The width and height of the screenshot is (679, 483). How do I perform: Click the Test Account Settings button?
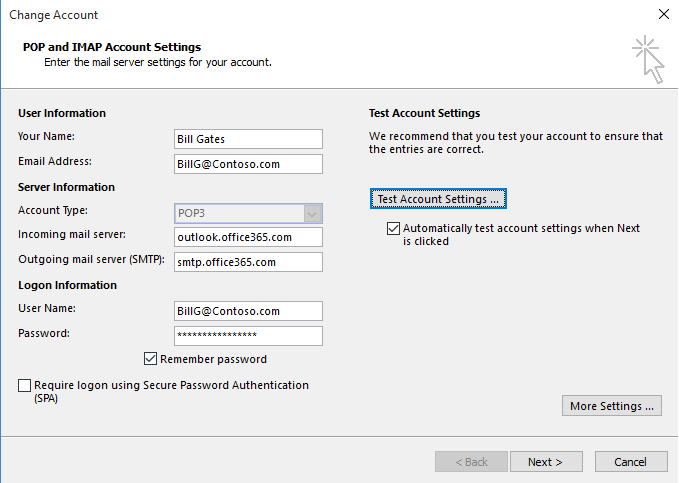pos(438,199)
